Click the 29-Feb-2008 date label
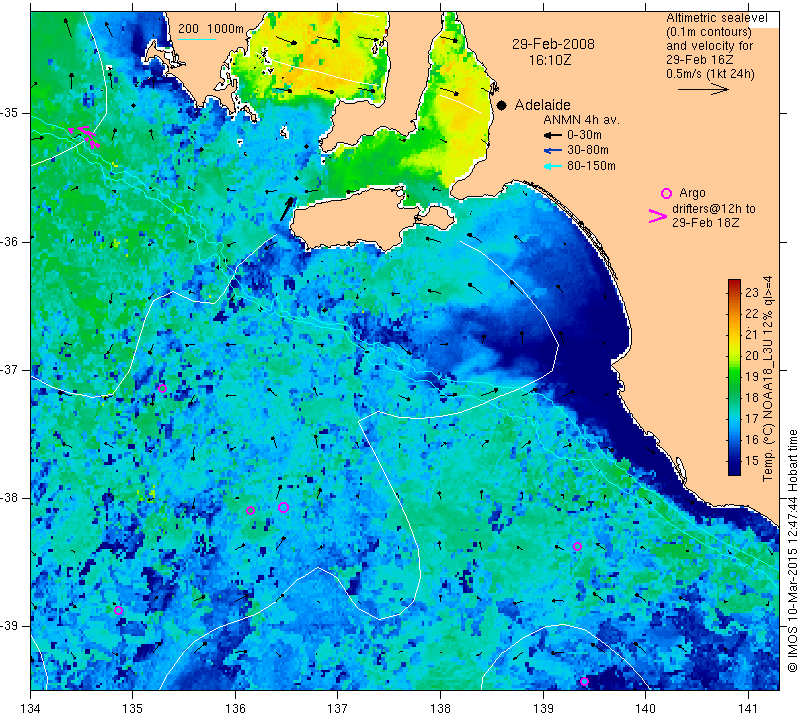The width and height of the screenshot is (800, 720). (x=553, y=44)
